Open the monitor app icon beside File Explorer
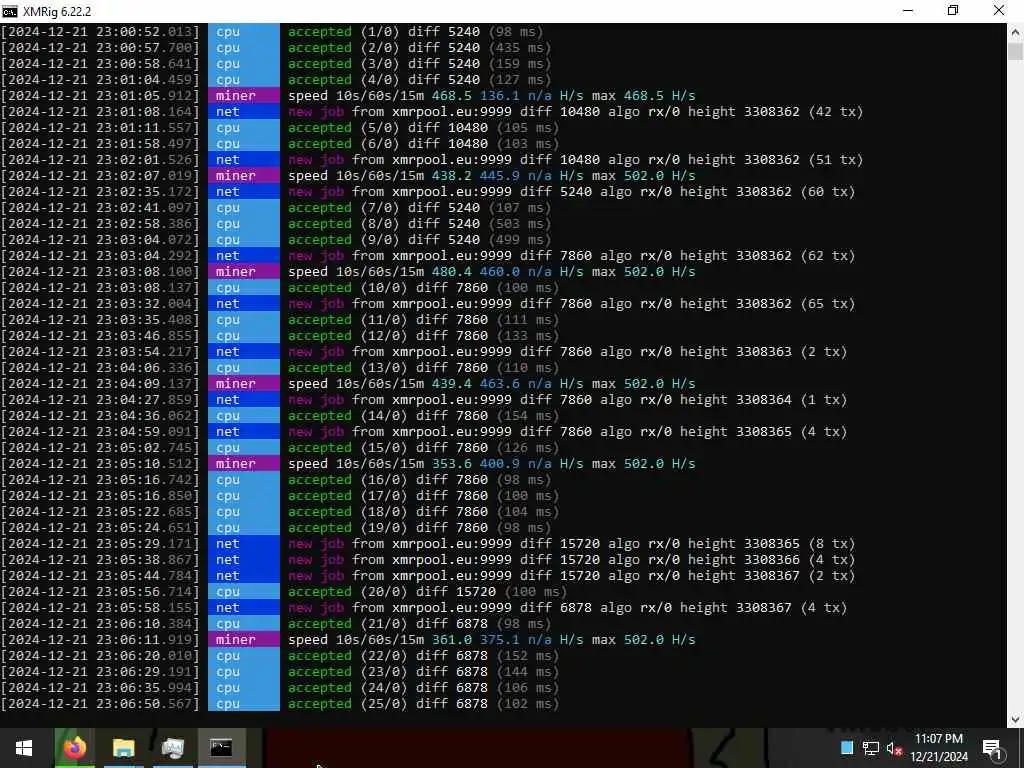Viewport: 1024px width, 768px height. (x=172, y=748)
